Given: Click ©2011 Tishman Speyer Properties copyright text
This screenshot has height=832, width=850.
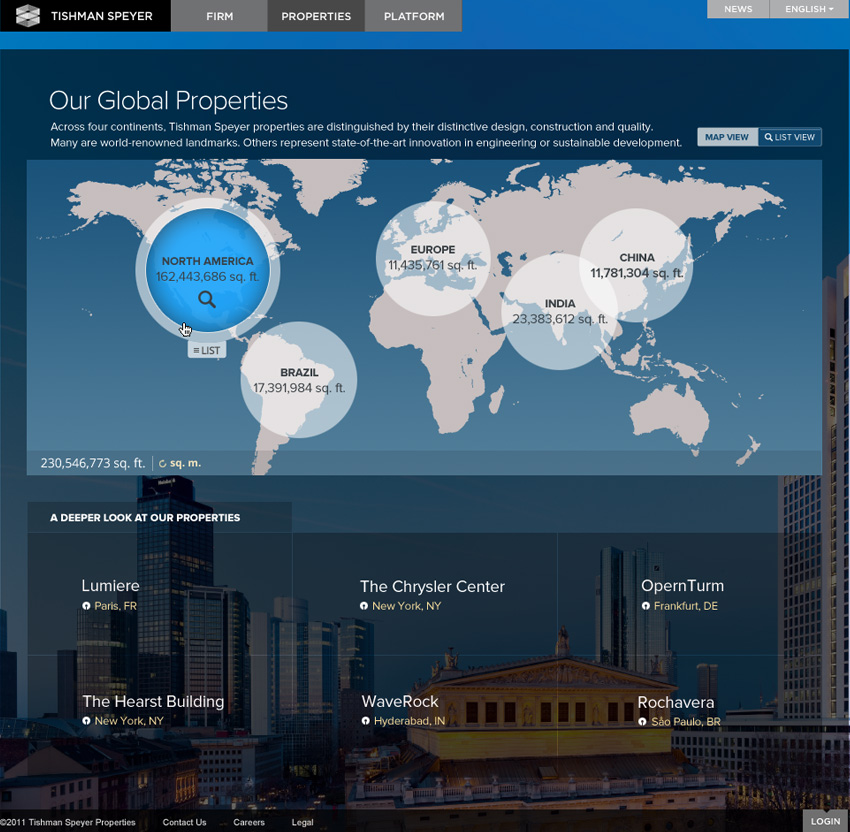Looking at the screenshot, I should [x=68, y=822].
